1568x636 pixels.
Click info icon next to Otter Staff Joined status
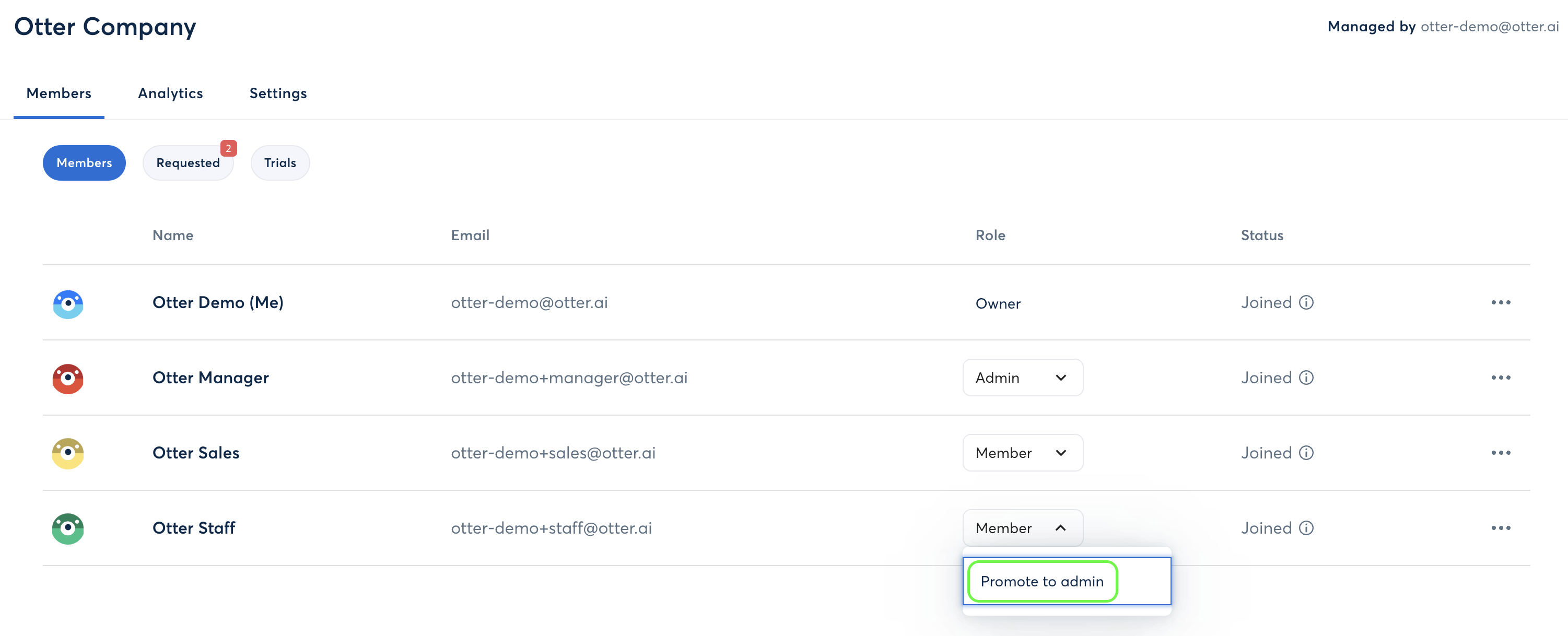coord(1306,528)
